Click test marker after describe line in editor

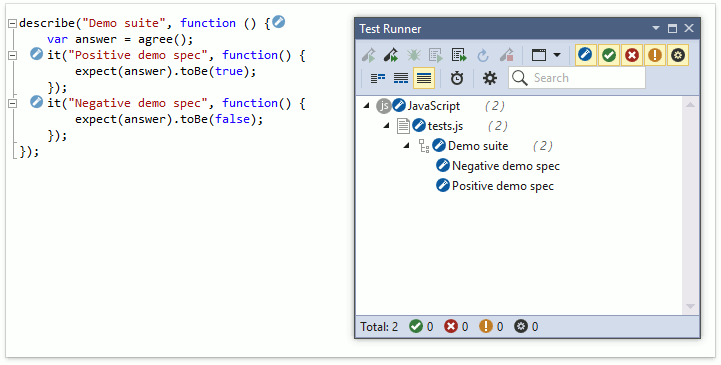[279, 22]
